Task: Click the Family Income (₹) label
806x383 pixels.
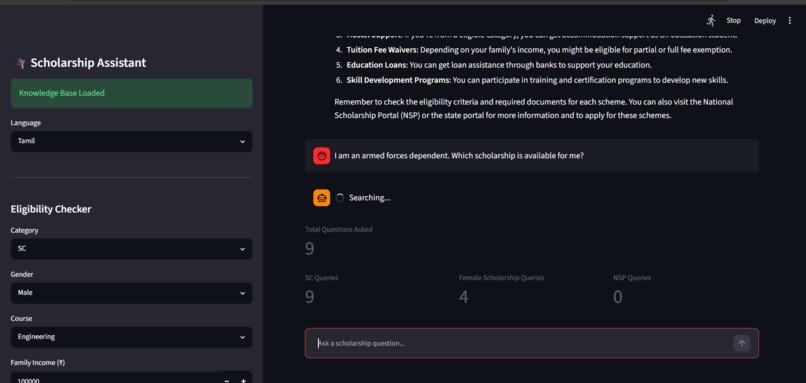Action: [38, 362]
